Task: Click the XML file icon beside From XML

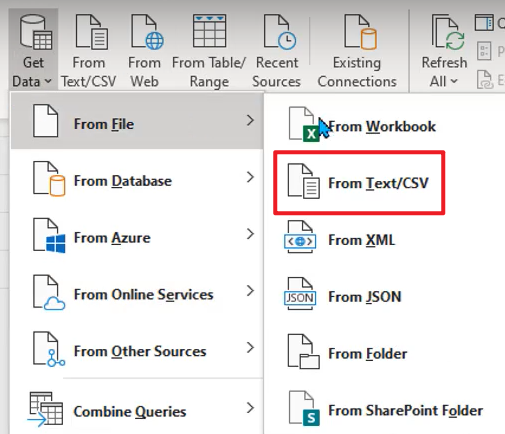Action: pos(300,237)
